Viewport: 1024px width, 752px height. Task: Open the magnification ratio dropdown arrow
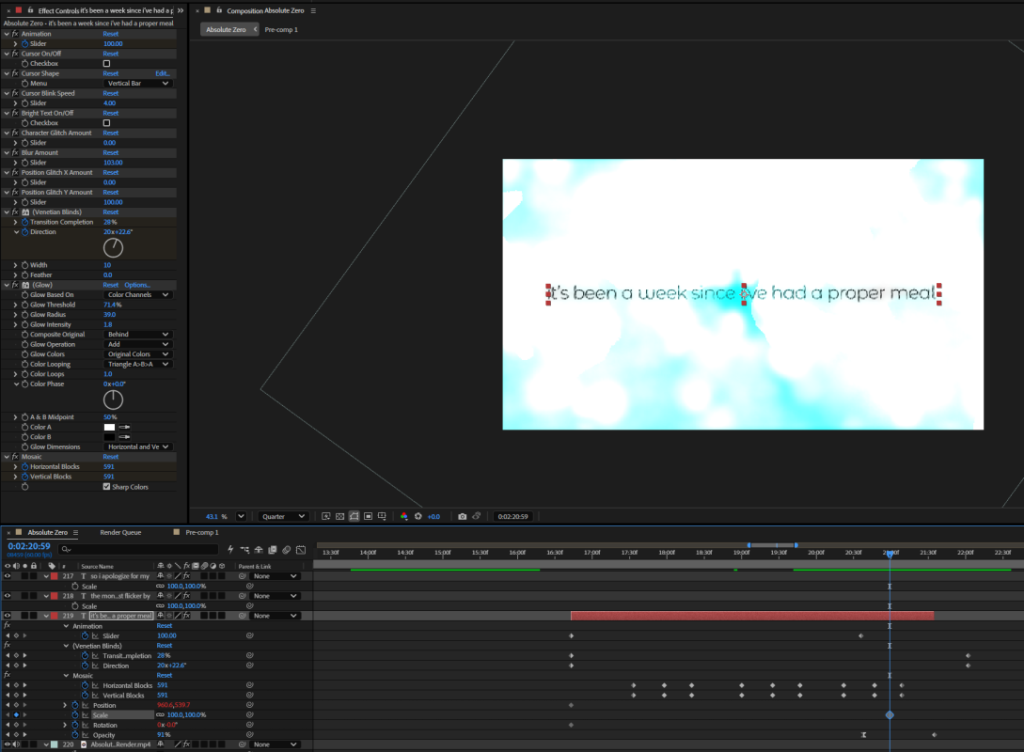(241, 516)
